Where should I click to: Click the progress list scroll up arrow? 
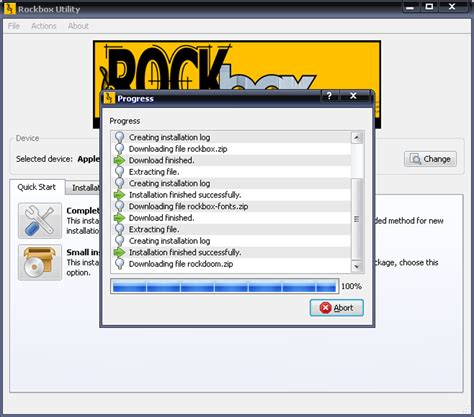click(x=357, y=138)
